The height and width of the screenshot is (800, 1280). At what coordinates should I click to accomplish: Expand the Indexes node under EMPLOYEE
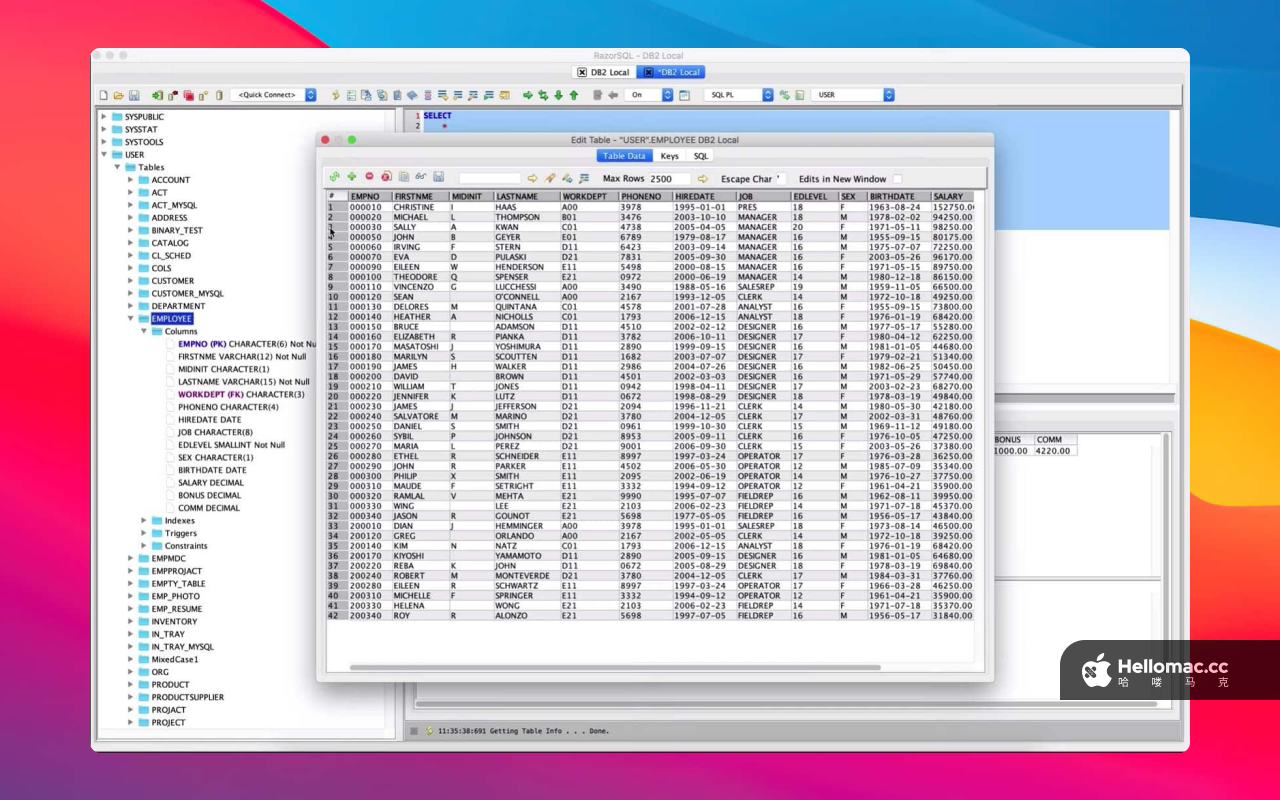(143, 521)
